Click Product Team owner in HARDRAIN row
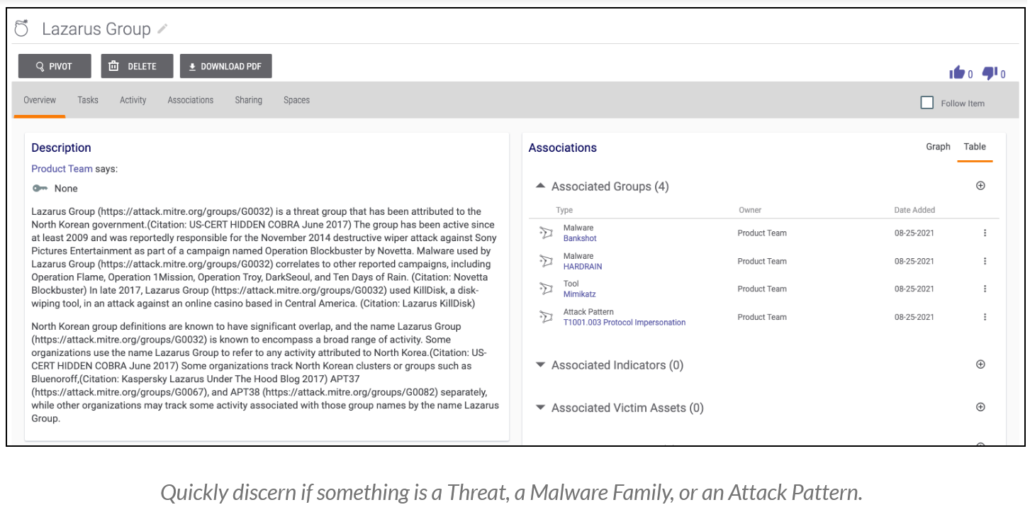The image size is (1030, 517). tap(761, 261)
